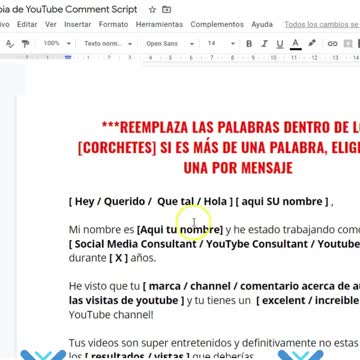Click the blue indent marker on the ruler
The width and height of the screenshot is (360, 360).
click(68, 58)
